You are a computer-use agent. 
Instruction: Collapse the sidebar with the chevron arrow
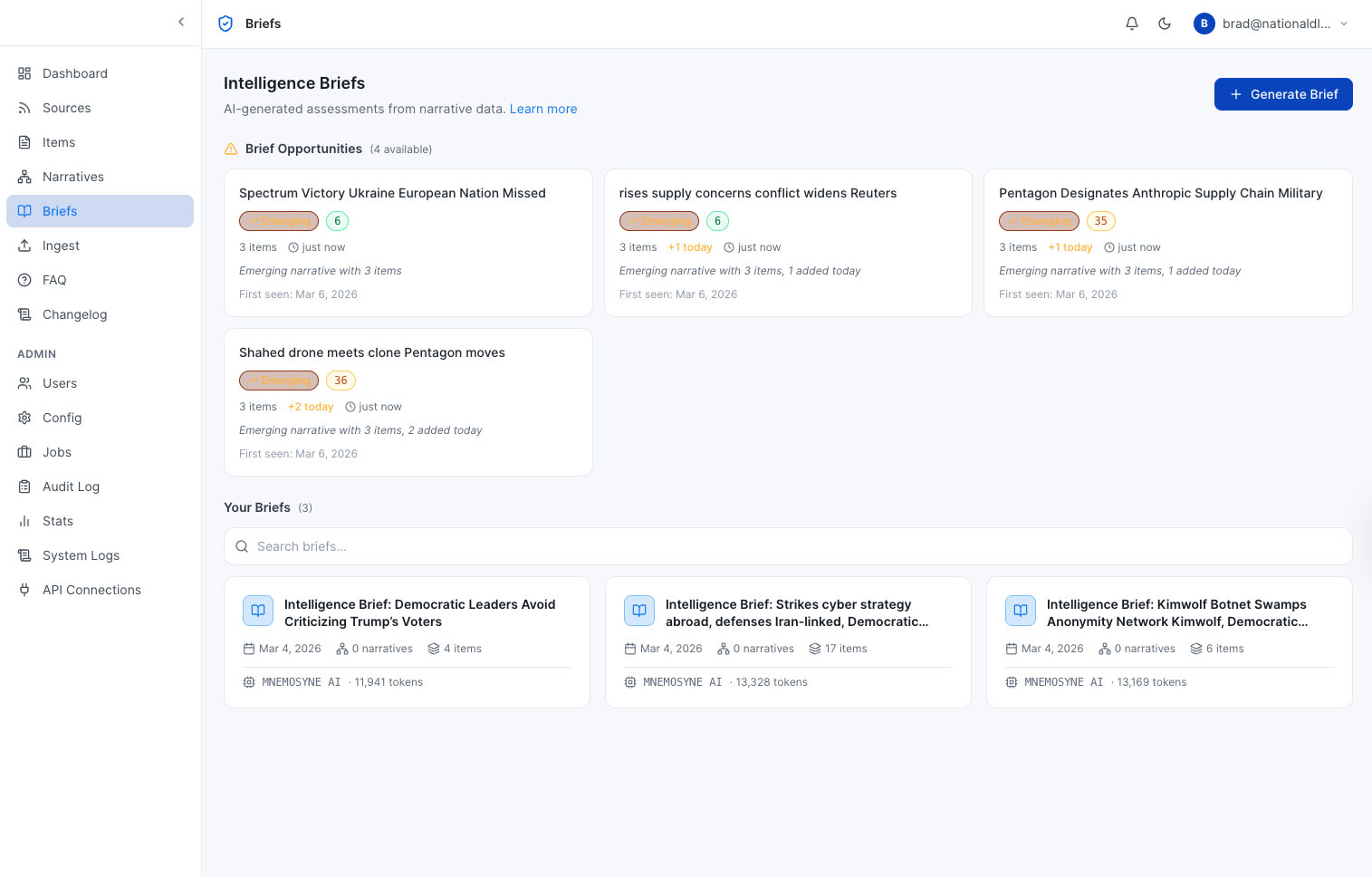[x=181, y=22]
